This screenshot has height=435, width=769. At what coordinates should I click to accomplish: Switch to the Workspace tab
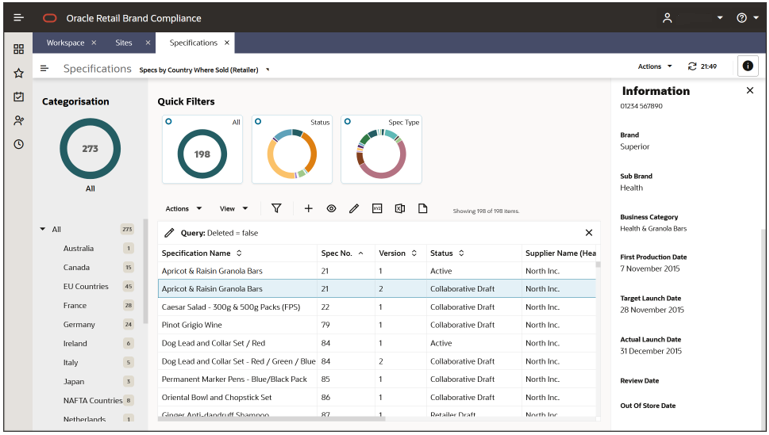[x=65, y=43]
